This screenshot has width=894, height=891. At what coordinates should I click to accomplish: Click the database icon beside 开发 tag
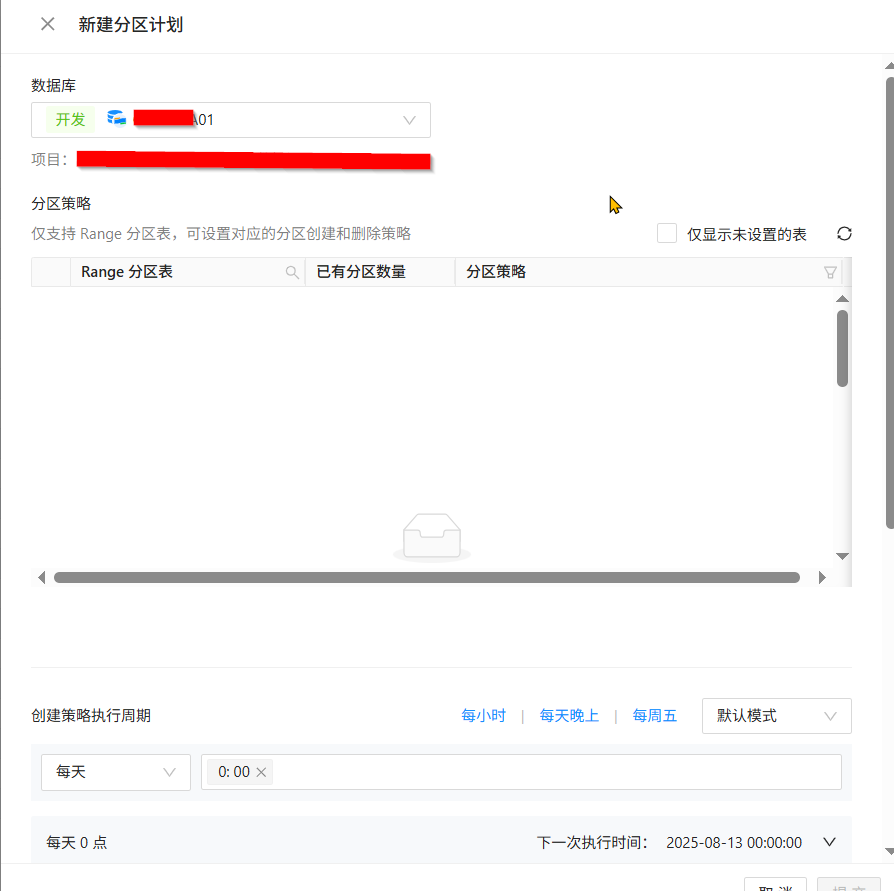(x=117, y=118)
